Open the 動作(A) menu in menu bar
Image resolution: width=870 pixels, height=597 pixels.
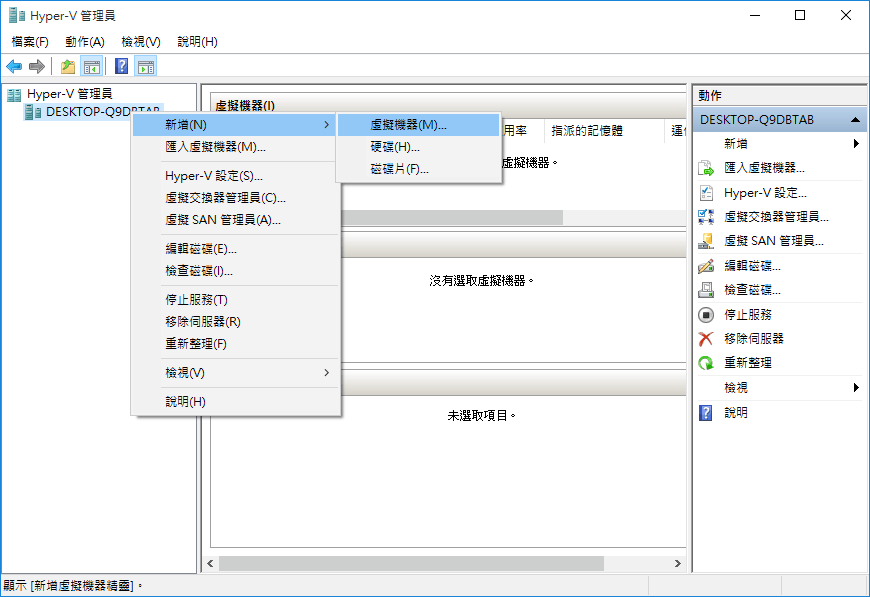pyautogui.click(x=85, y=42)
